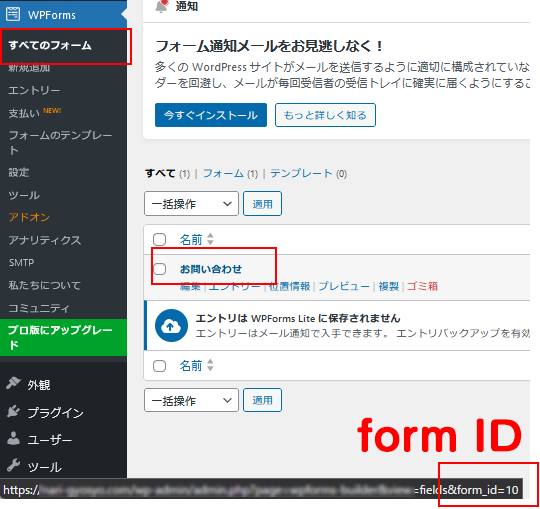Filter list by テンプレート link
Image resolution: width=540 pixels, height=509 pixels.
point(301,173)
